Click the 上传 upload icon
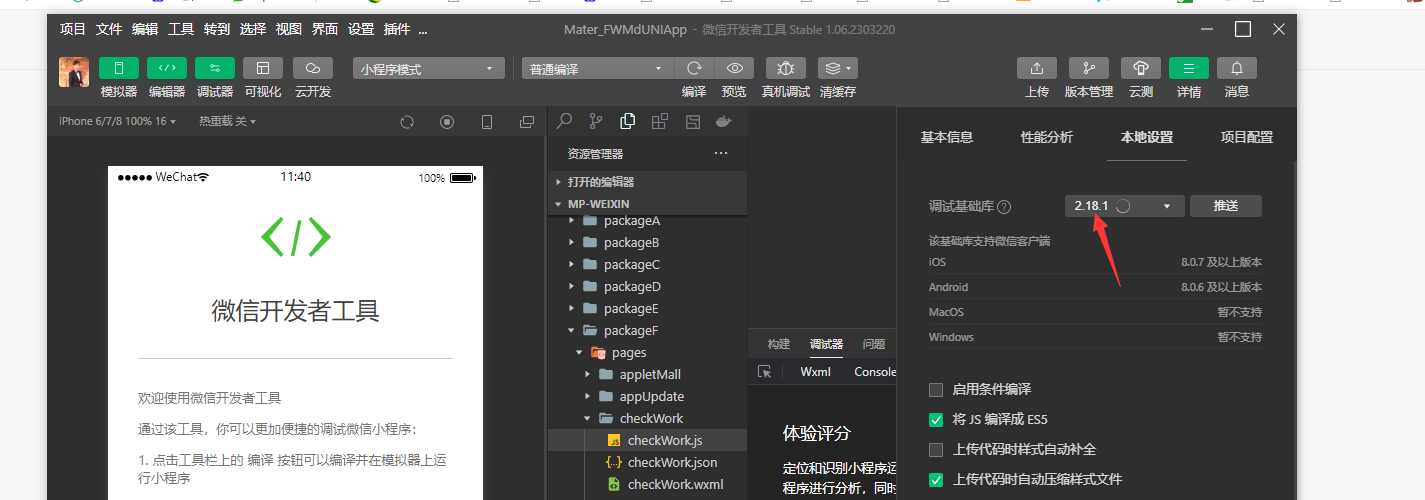 pos(1037,68)
